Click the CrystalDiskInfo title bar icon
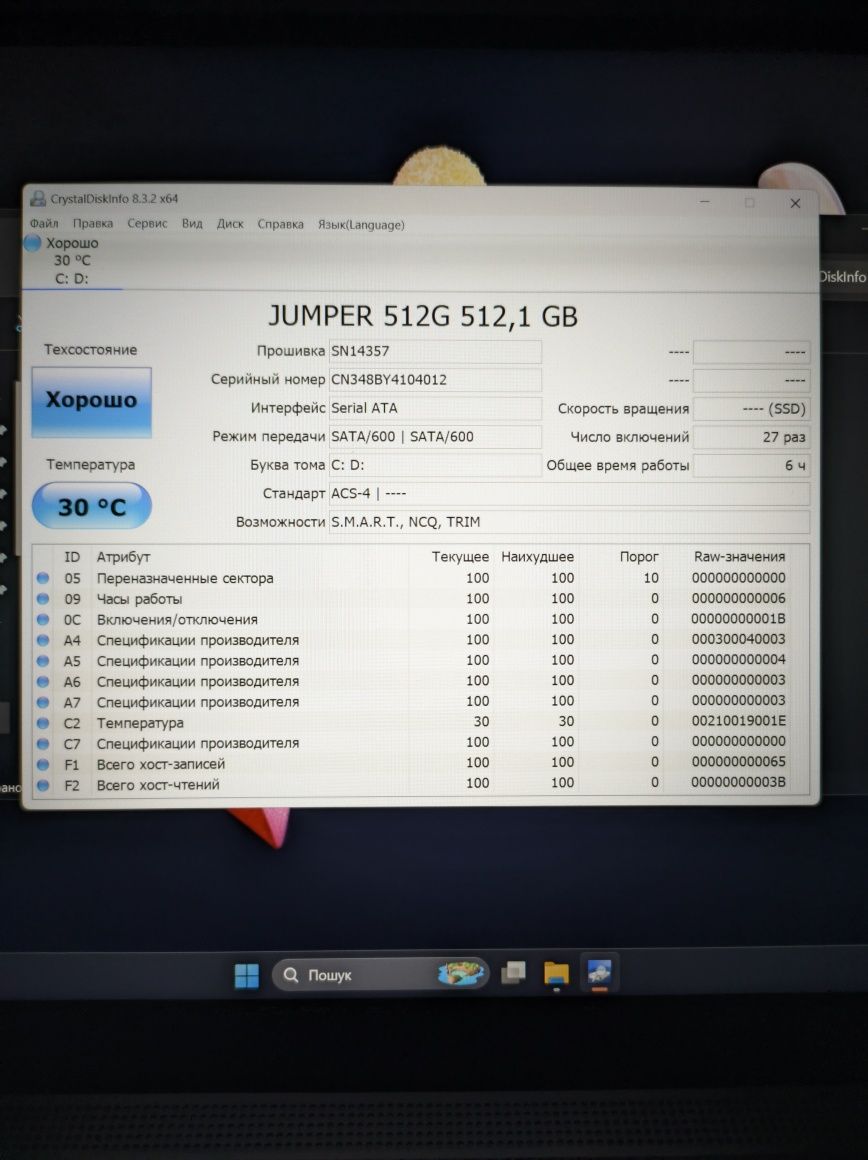This screenshot has height=1160, width=868. pos(38,198)
